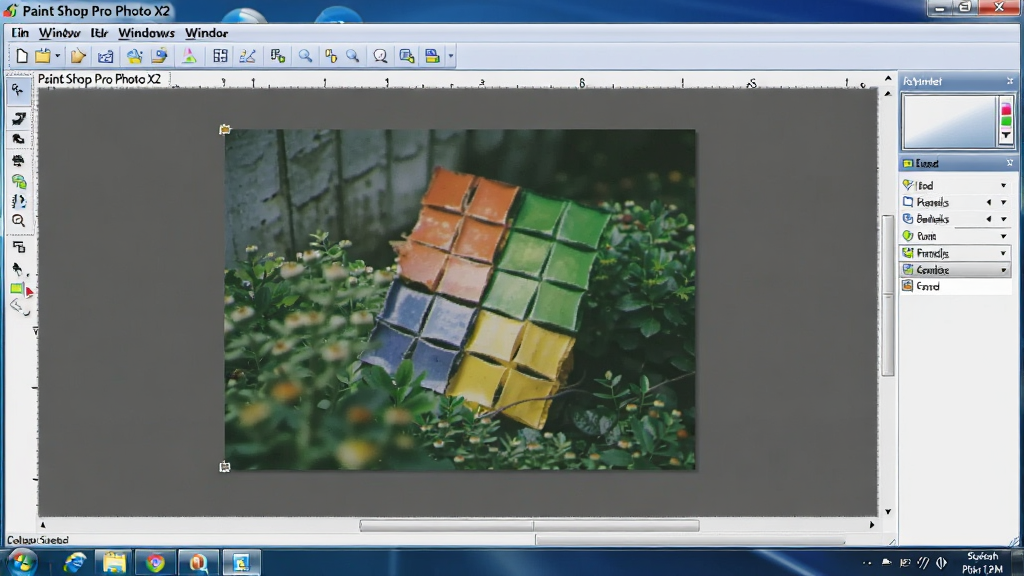Click the image top-left corner handle

pyautogui.click(x=225, y=129)
